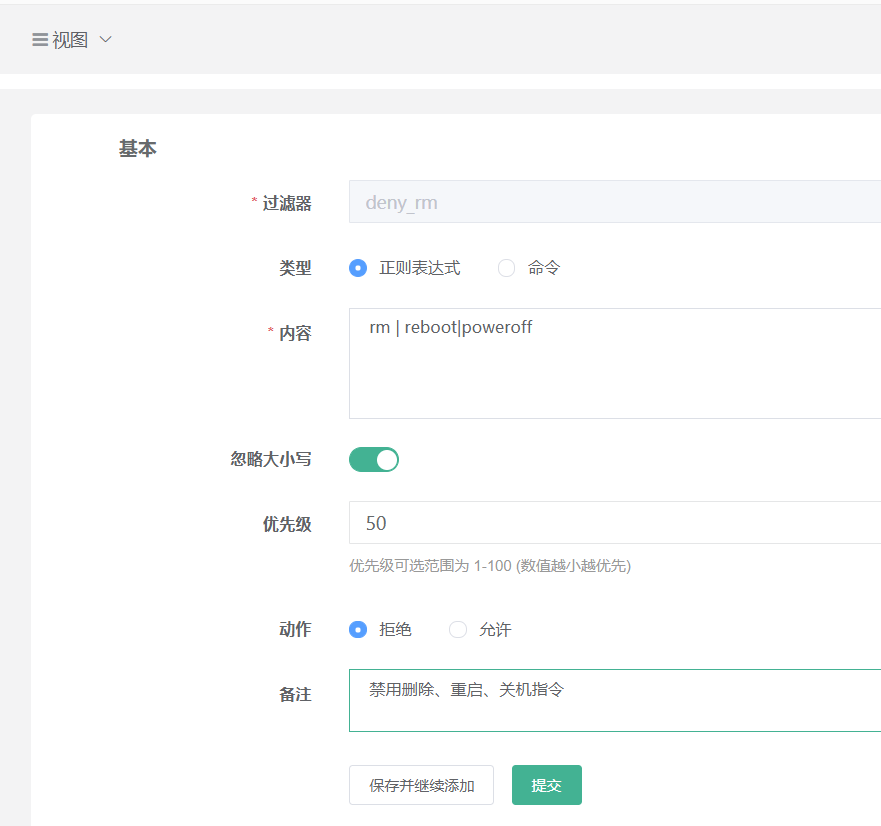The height and width of the screenshot is (826, 881).
Task: Open the 视图 menu label
Action: [70, 40]
